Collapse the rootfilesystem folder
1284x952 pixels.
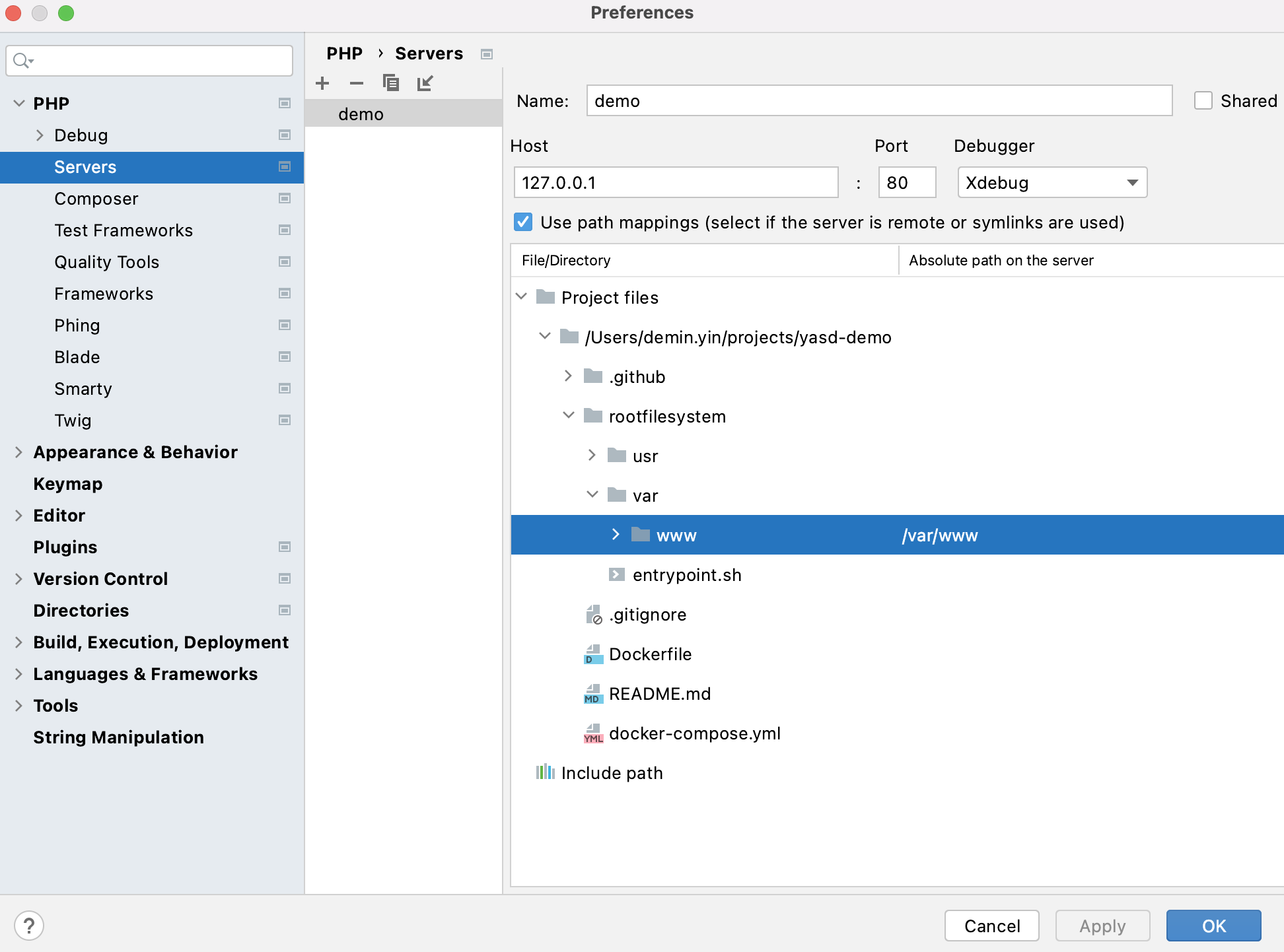pos(568,416)
